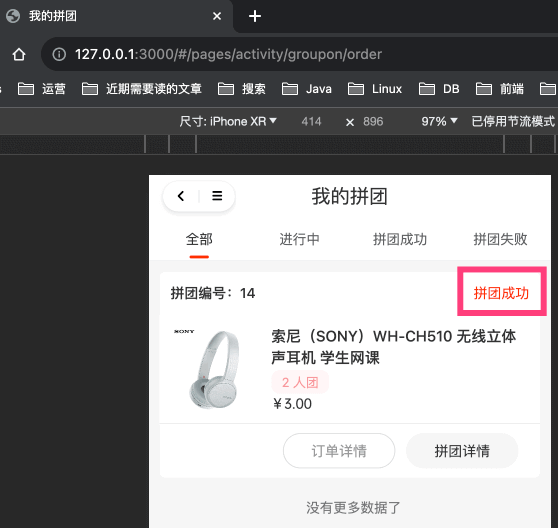Screen dimensions: 558x528
Task: Edit the viewport width field 414
Action: pos(311,122)
